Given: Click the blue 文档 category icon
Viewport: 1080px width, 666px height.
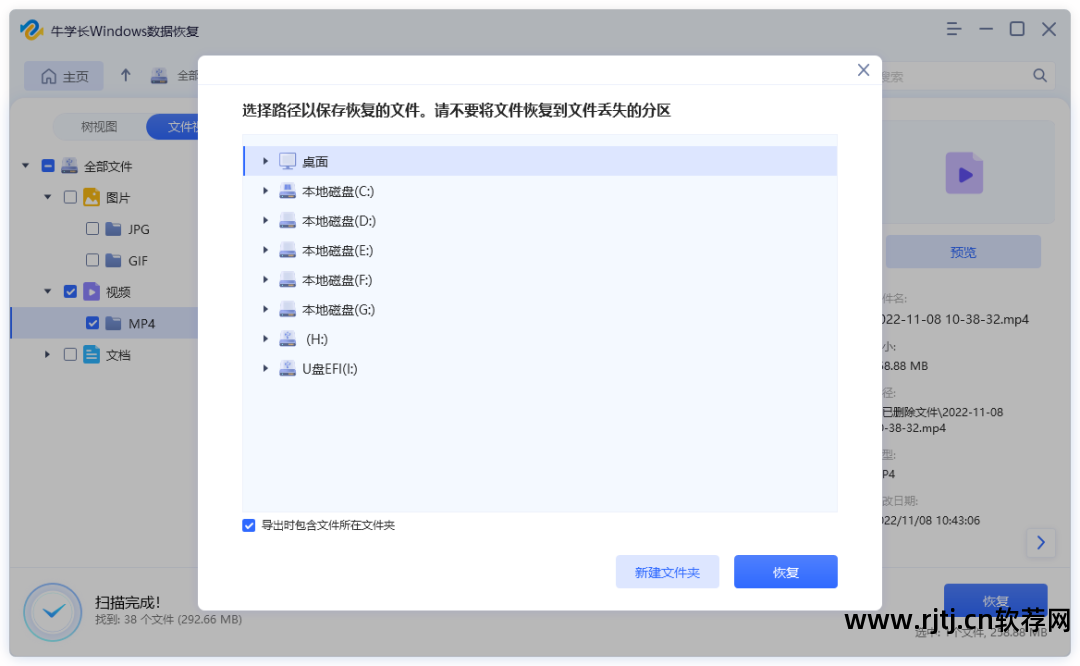Looking at the screenshot, I should [92, 355].
